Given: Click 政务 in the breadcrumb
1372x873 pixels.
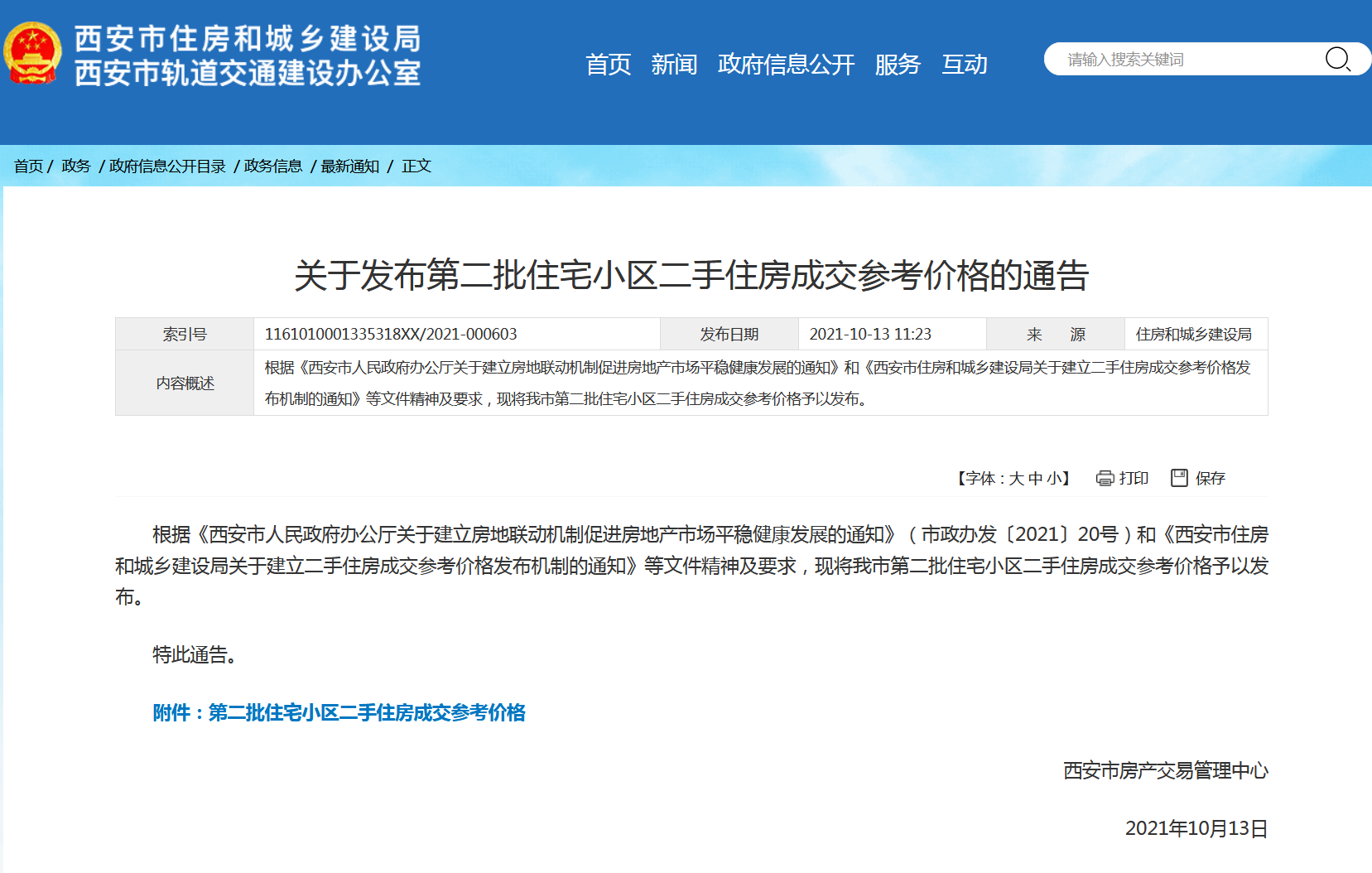Looking at the screenshot, I should [x=76, y=166].
